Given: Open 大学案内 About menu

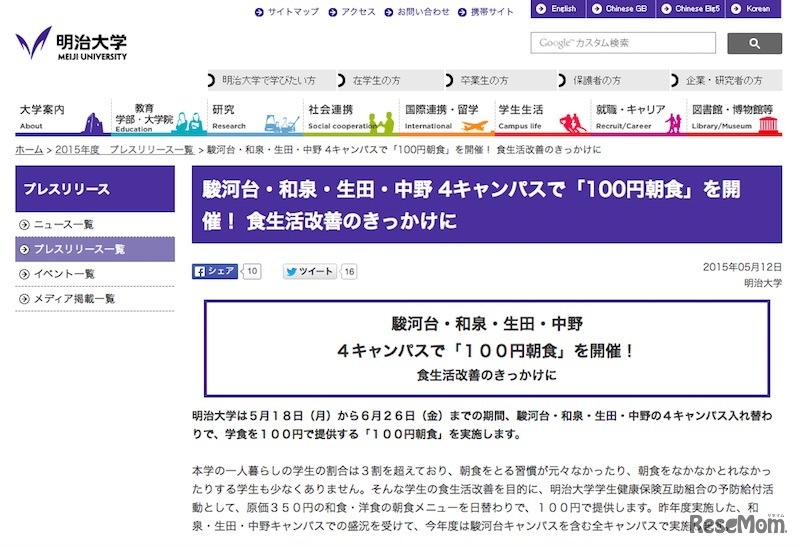Looking at the screenshot, I should point(63,117).
